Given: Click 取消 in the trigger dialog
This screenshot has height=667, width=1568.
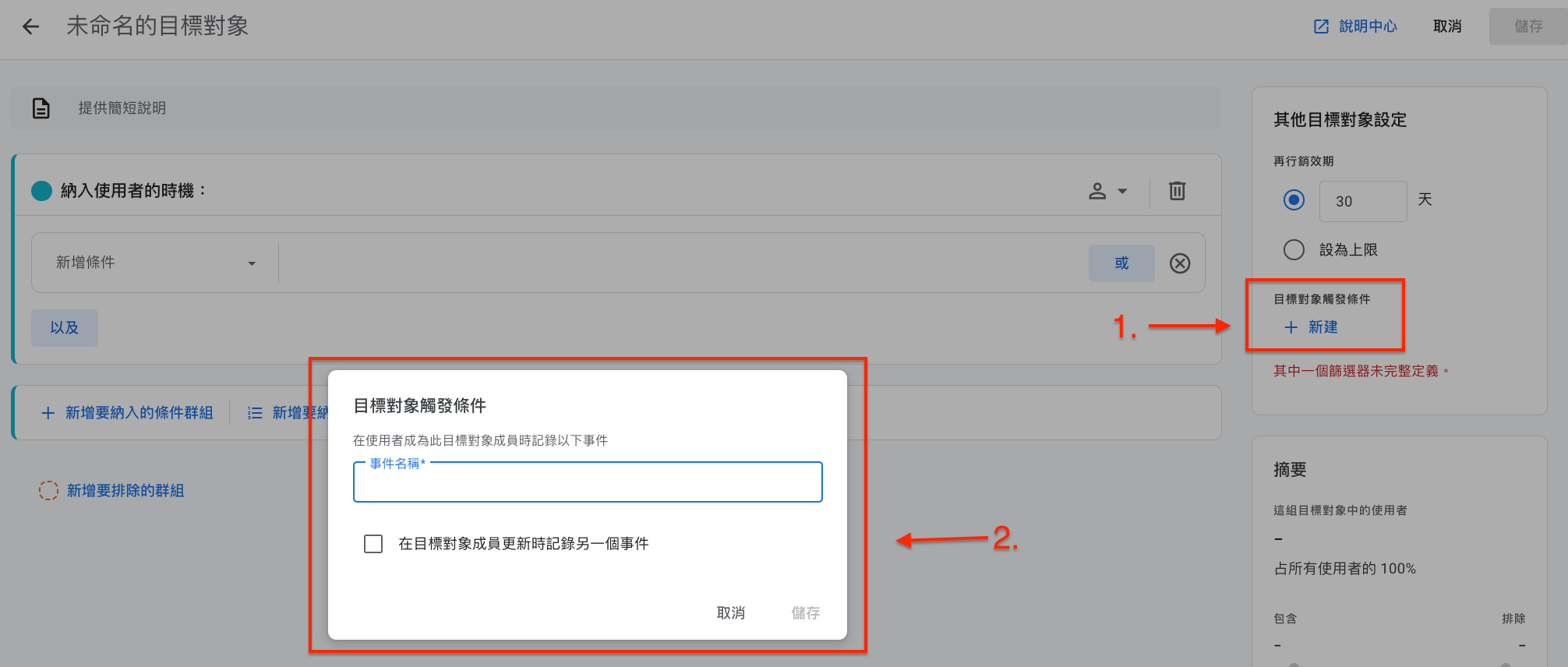Looking at the screenshot, I should click(x=730, y=613).
